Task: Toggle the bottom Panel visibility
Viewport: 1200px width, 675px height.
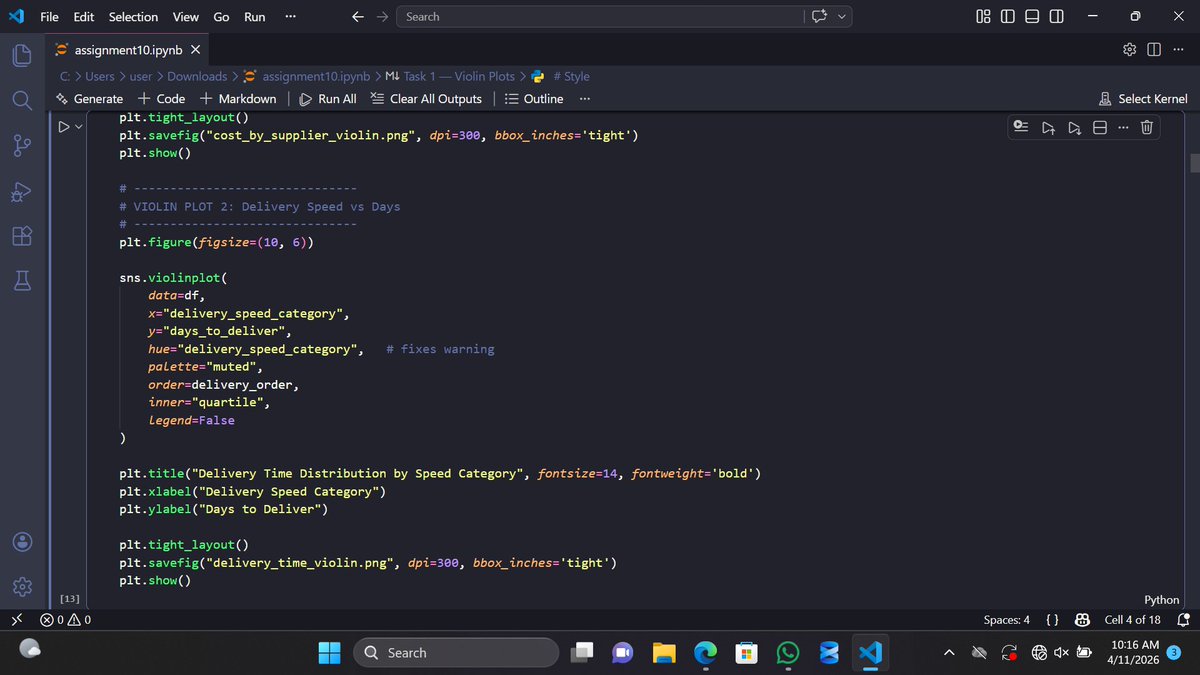Action: pos(1032,16)
